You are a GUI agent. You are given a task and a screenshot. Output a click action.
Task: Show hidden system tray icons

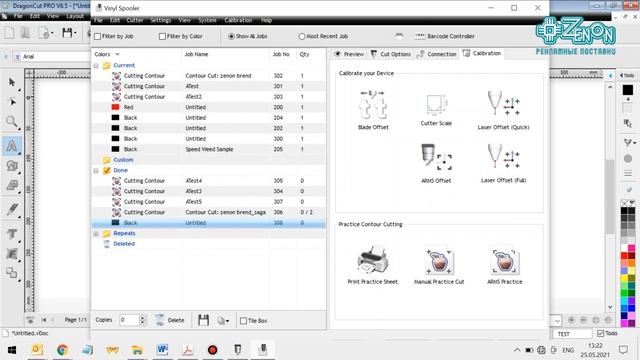point(517,350)
